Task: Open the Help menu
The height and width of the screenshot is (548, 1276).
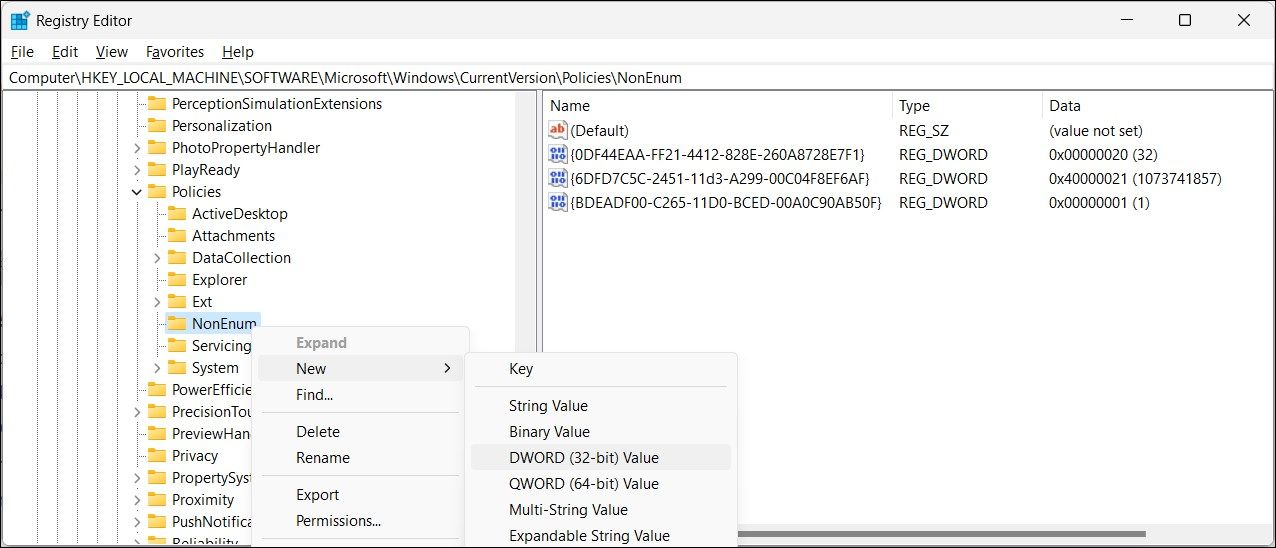Action: [x=238, y=51]
